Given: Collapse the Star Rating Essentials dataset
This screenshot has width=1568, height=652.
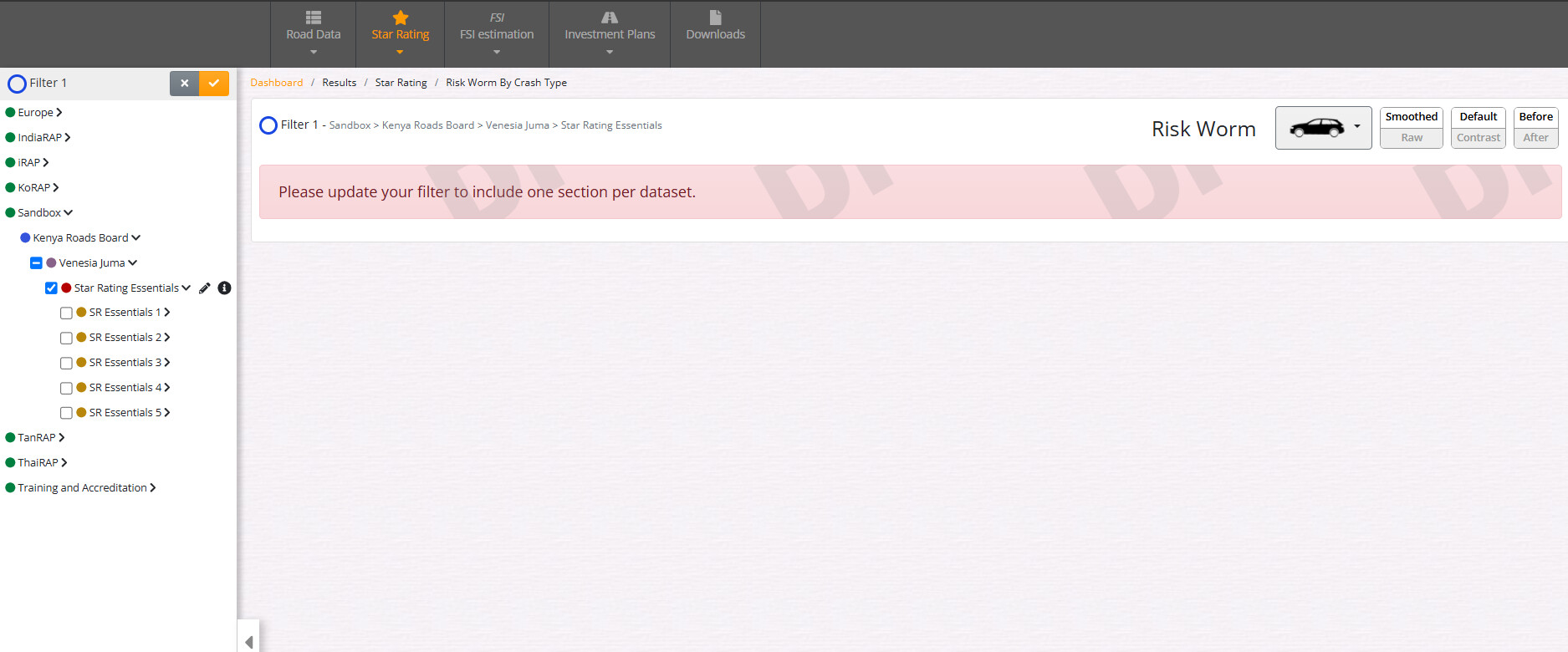Looking at the screenshot, I should pos(186,288).
